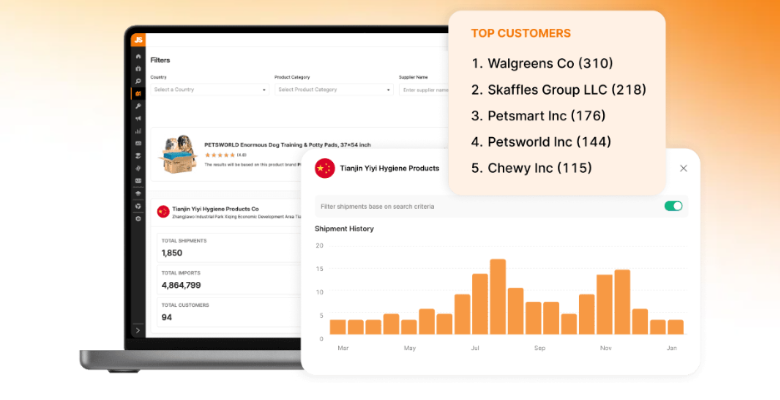Click the PETSWORLD dog pads product thumbnail
780x400 pixels.
(179, 154)
